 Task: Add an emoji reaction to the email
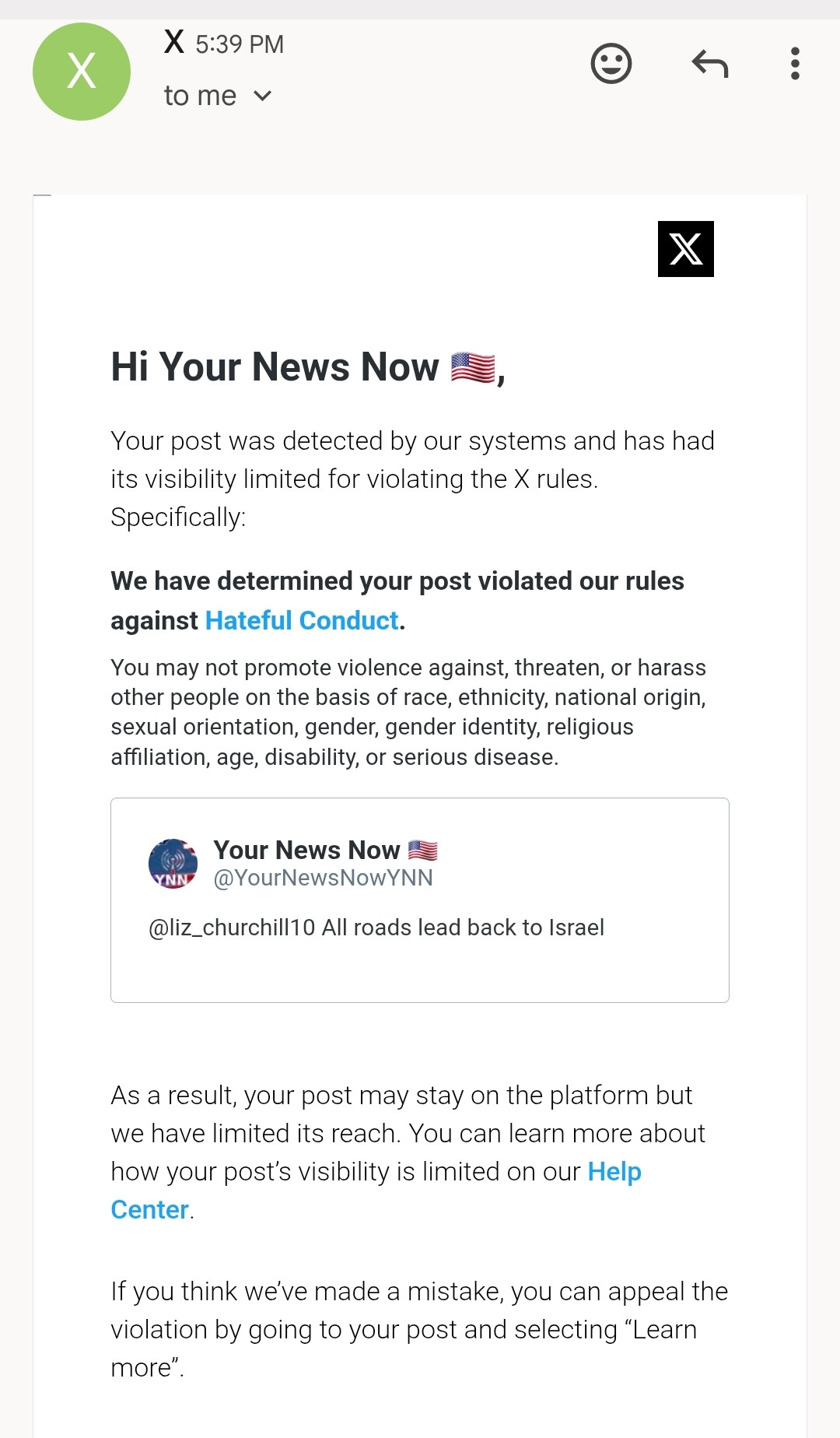tap(611, 63)
